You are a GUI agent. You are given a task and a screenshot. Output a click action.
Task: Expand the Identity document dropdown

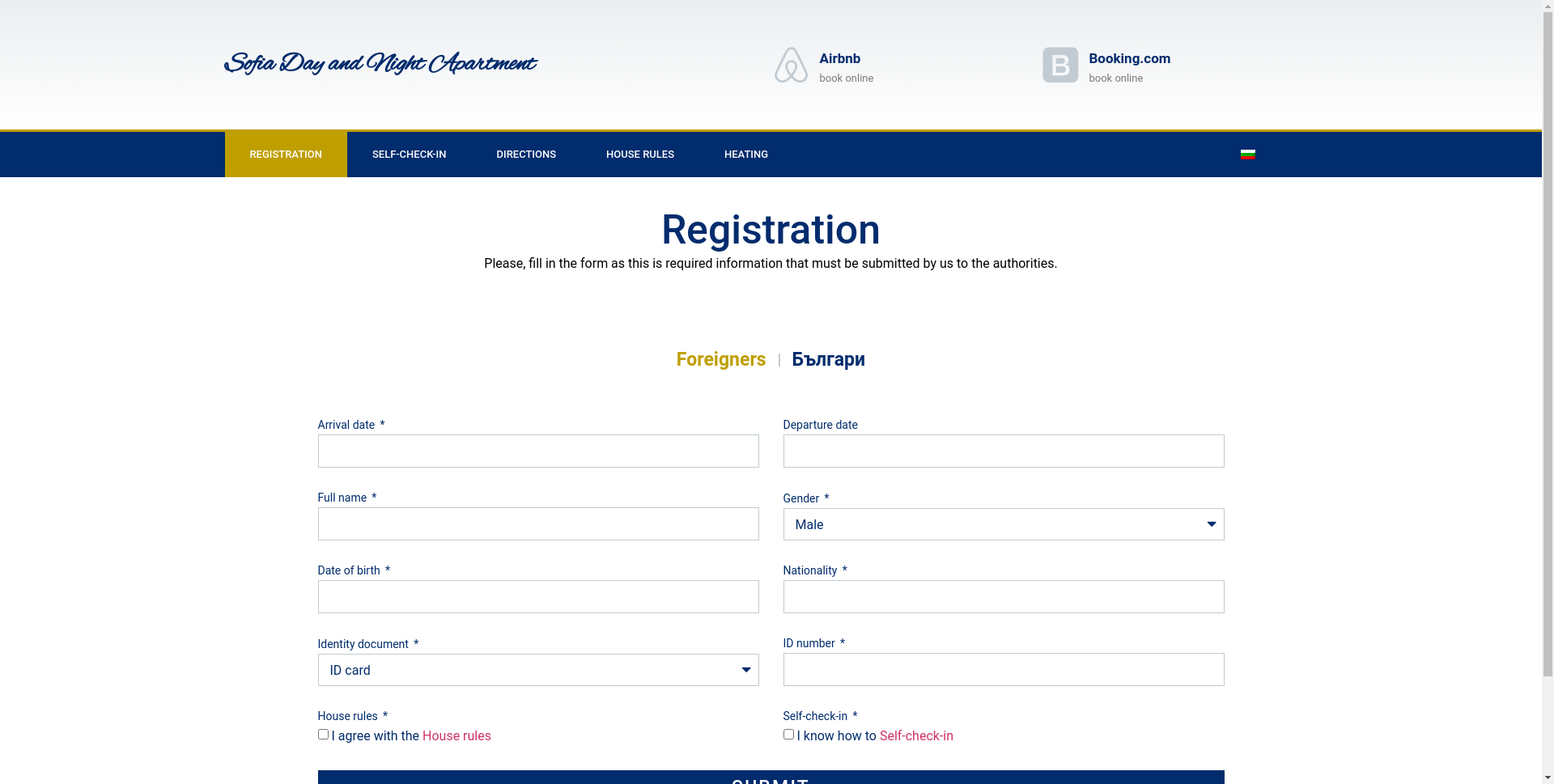(x=537, y=670)
